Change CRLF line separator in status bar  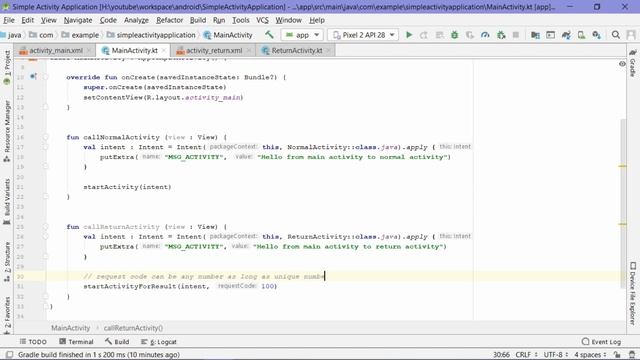tap(526, 355)
